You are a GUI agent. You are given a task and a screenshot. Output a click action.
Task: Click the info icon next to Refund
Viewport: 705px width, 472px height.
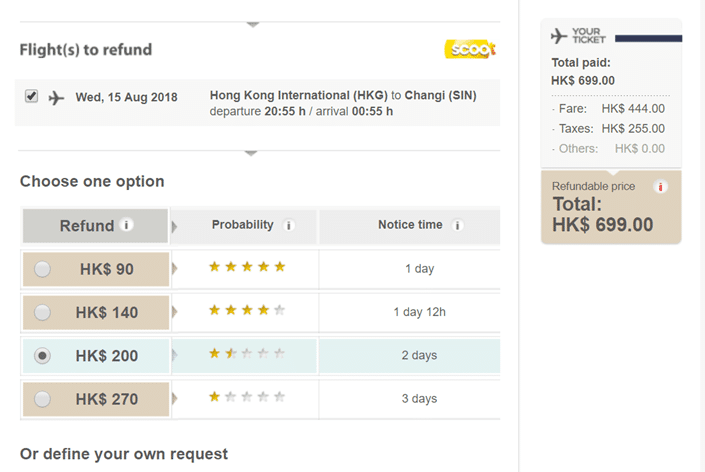[126, 225]
